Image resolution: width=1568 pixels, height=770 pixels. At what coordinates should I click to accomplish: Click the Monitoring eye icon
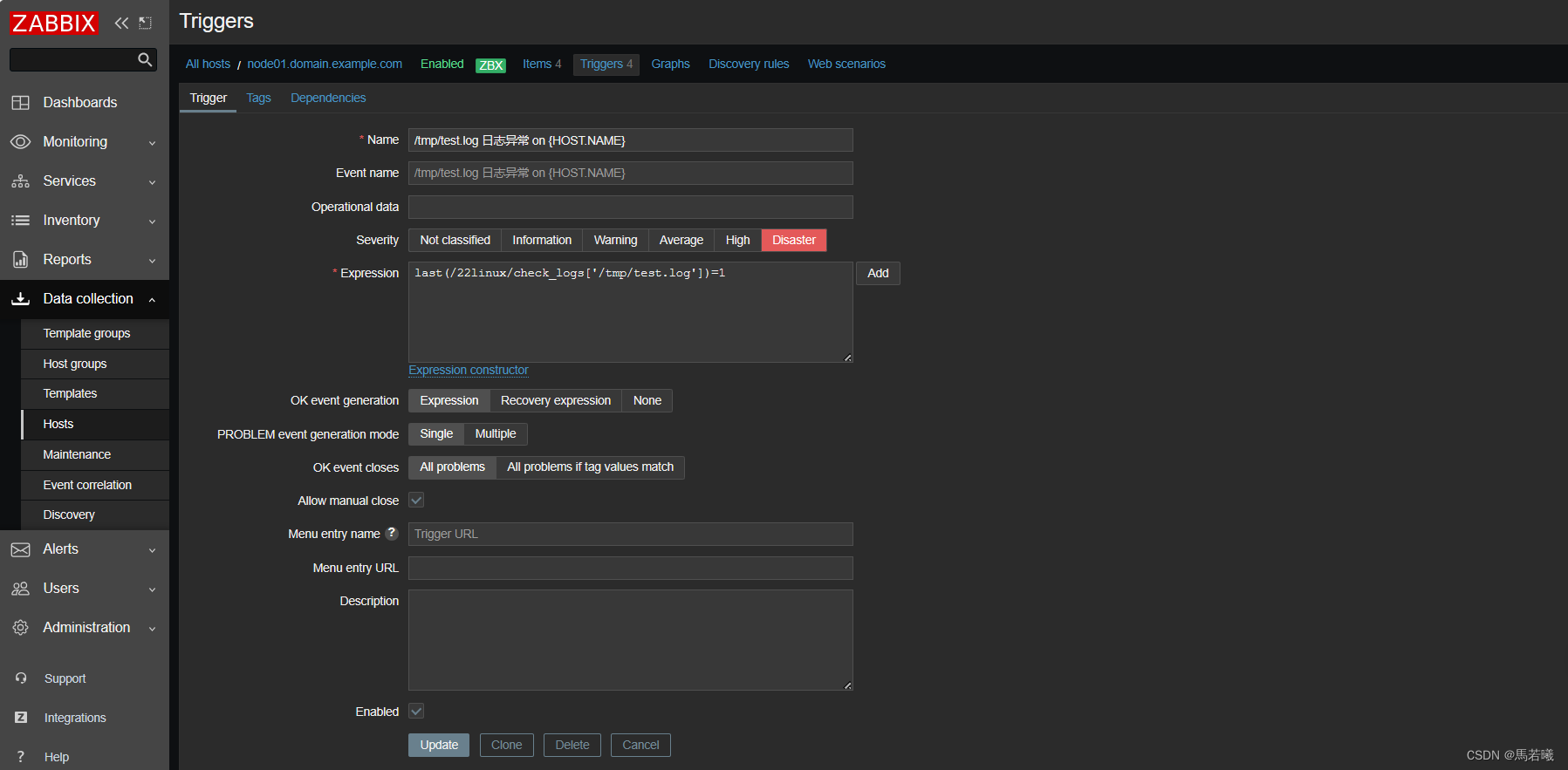coord(20,141)
